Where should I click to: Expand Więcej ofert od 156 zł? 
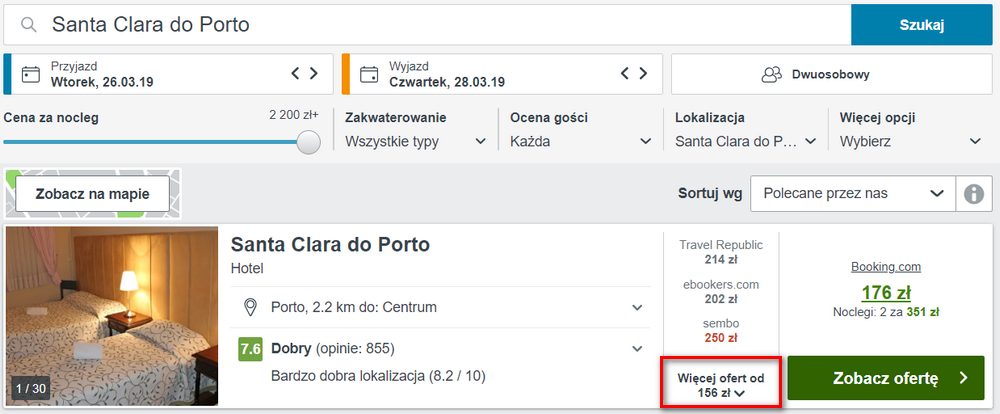point(720,385)
